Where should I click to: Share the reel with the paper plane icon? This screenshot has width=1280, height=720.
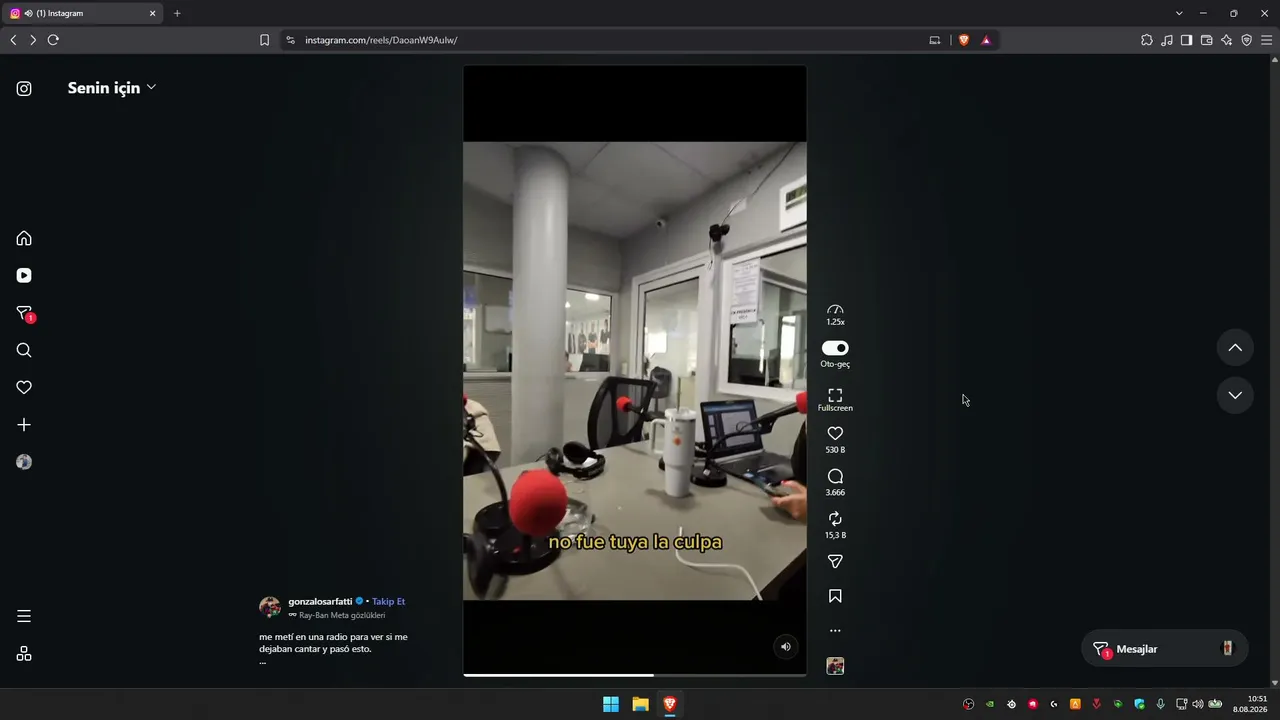(x=835, y=562)
